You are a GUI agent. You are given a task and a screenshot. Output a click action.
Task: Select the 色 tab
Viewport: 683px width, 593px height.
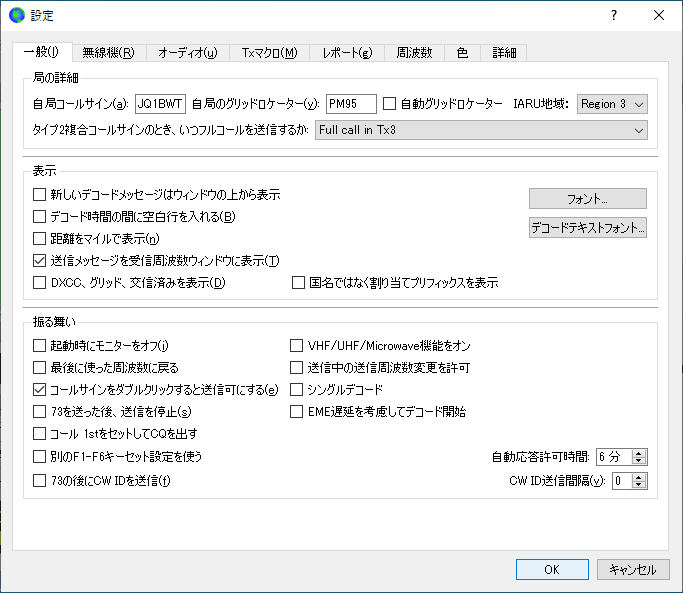click(462, 53)
